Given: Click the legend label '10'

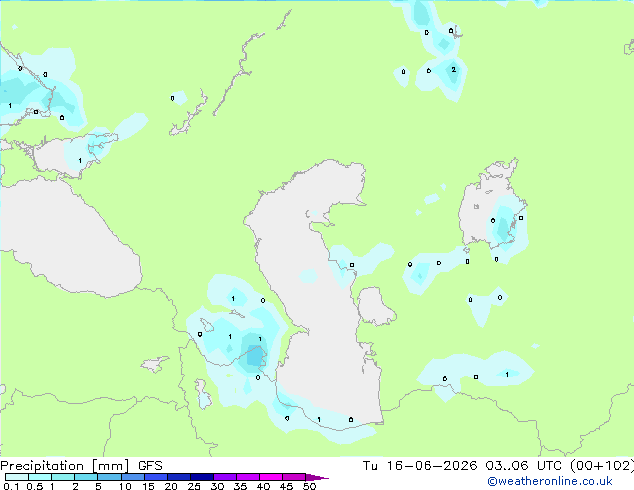Looking at the screenshot, I should point(125,486).
